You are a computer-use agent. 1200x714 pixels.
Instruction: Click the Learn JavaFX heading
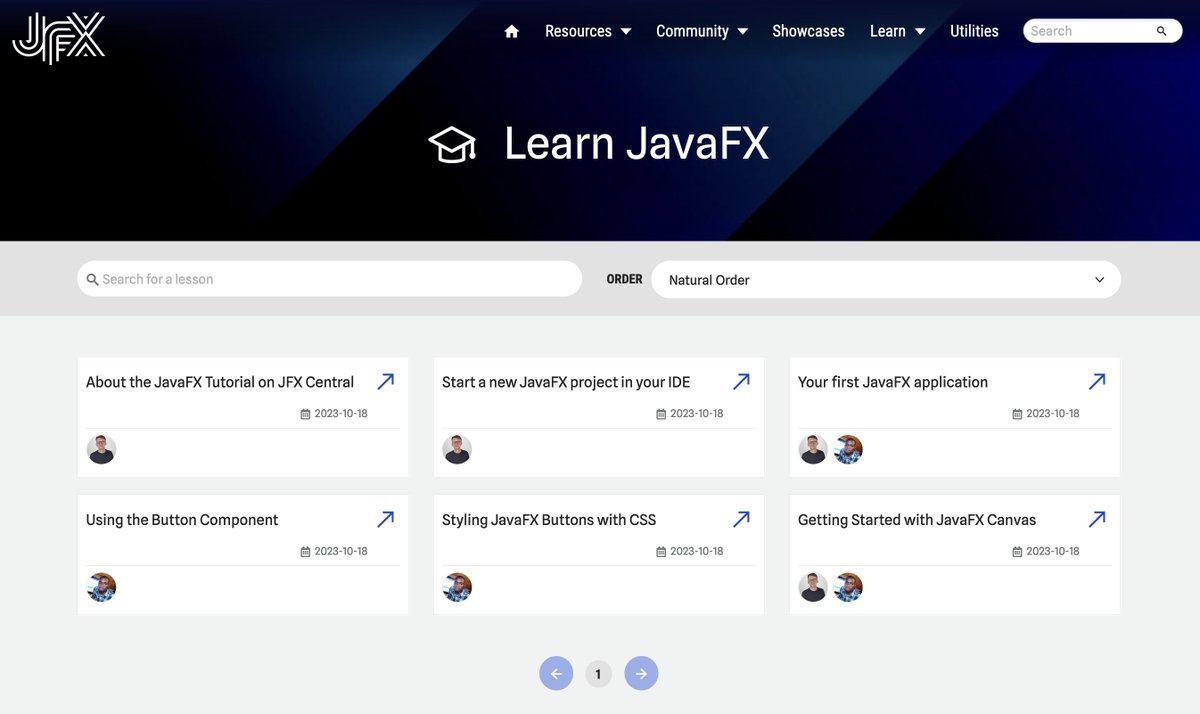point(636,144)
